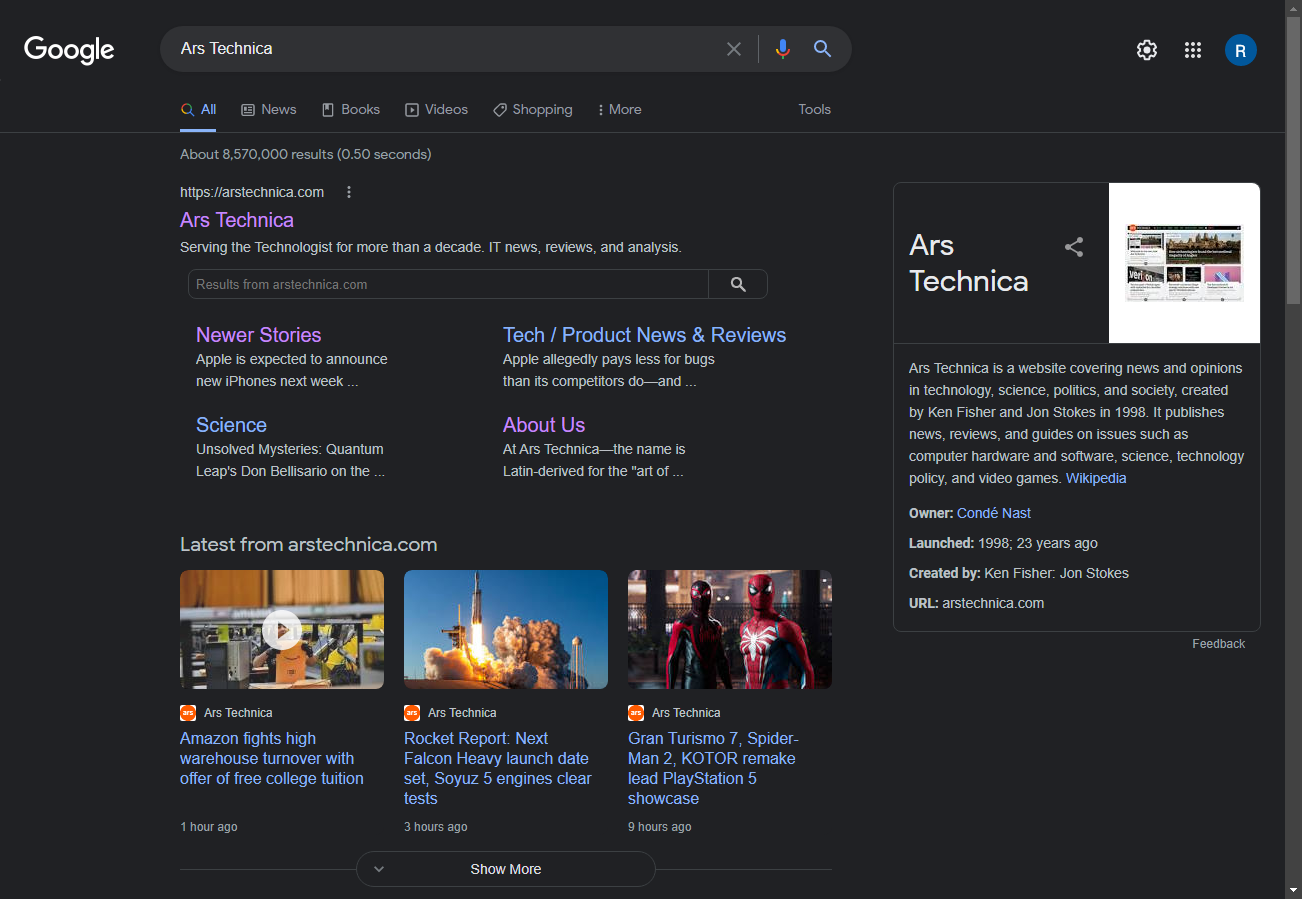
Task: Switch to the News tab
Action: tap(269, 110)
